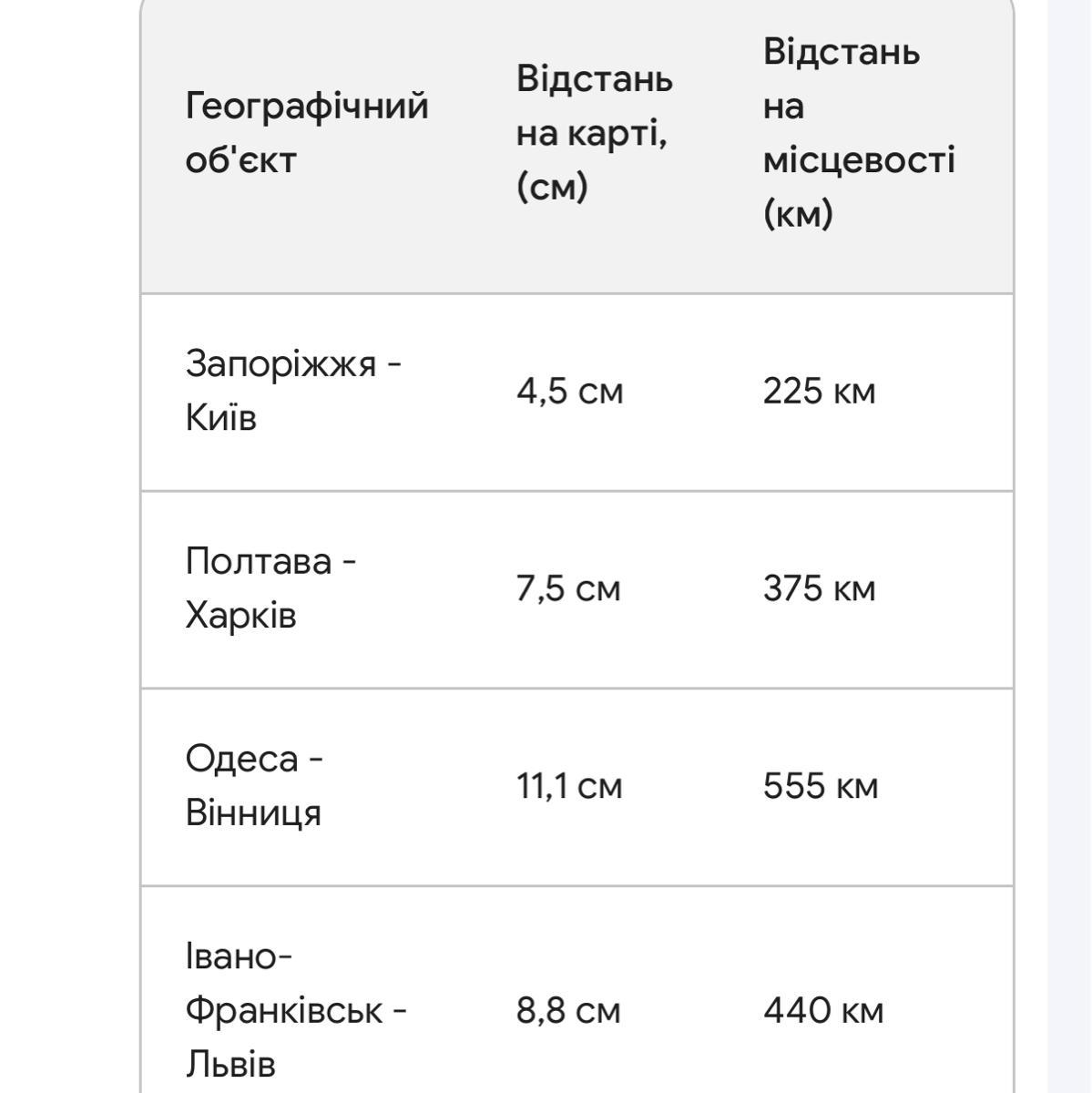This screenshot has width=1092, height=1093.
Task: Select the '225 км' value
Action: 820,392
